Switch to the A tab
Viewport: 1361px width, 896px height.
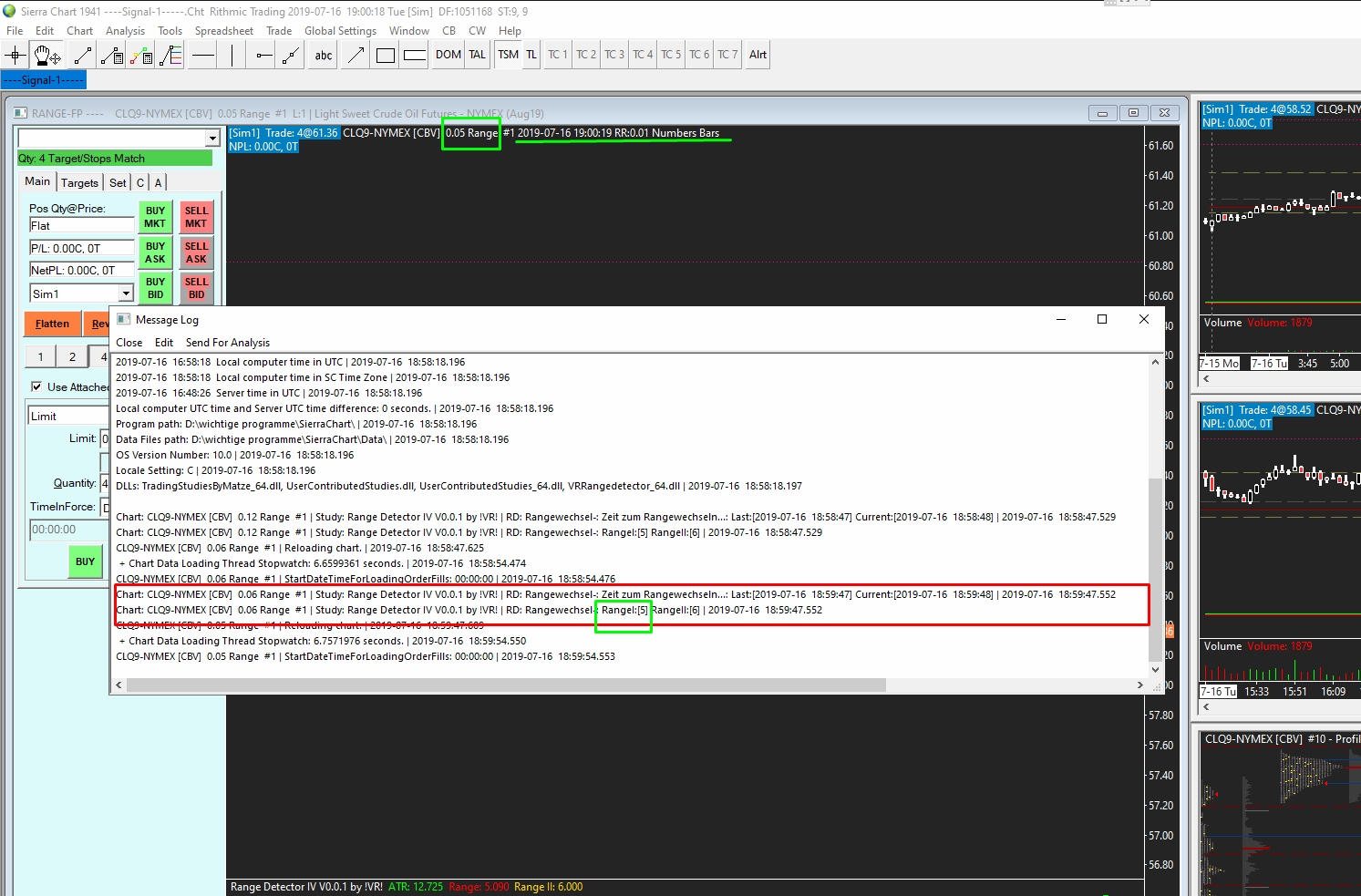point(158,182)
